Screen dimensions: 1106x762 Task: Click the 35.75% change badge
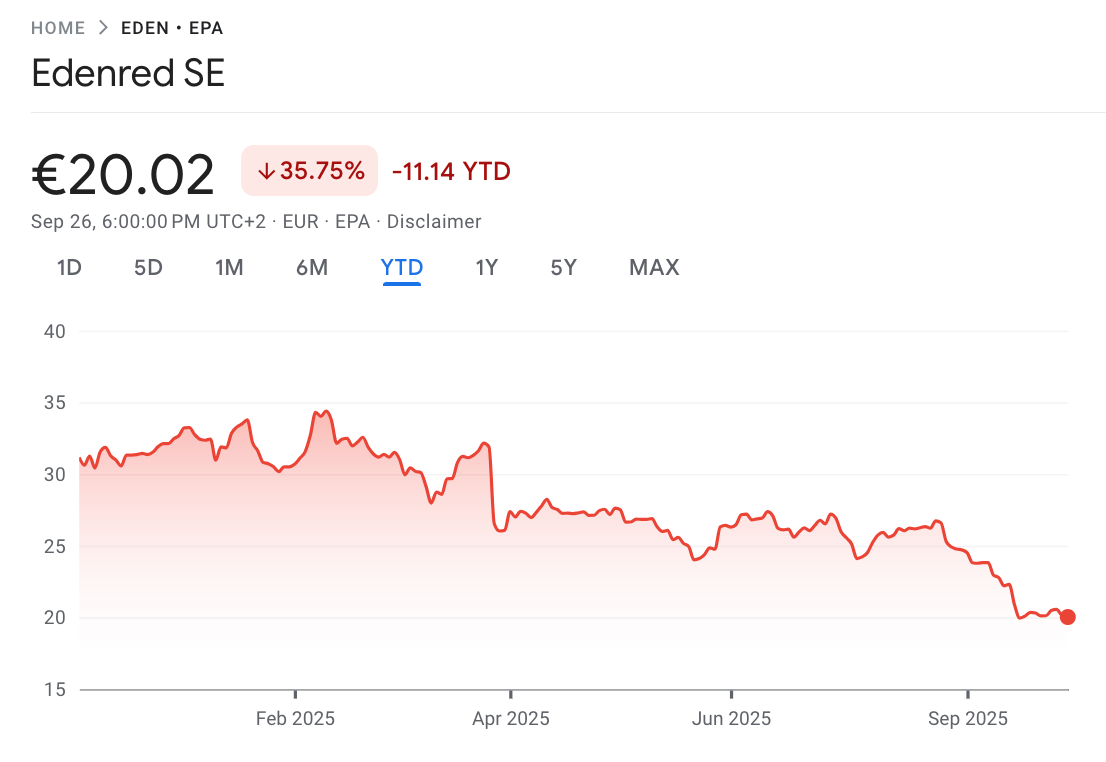pos(309,170)
